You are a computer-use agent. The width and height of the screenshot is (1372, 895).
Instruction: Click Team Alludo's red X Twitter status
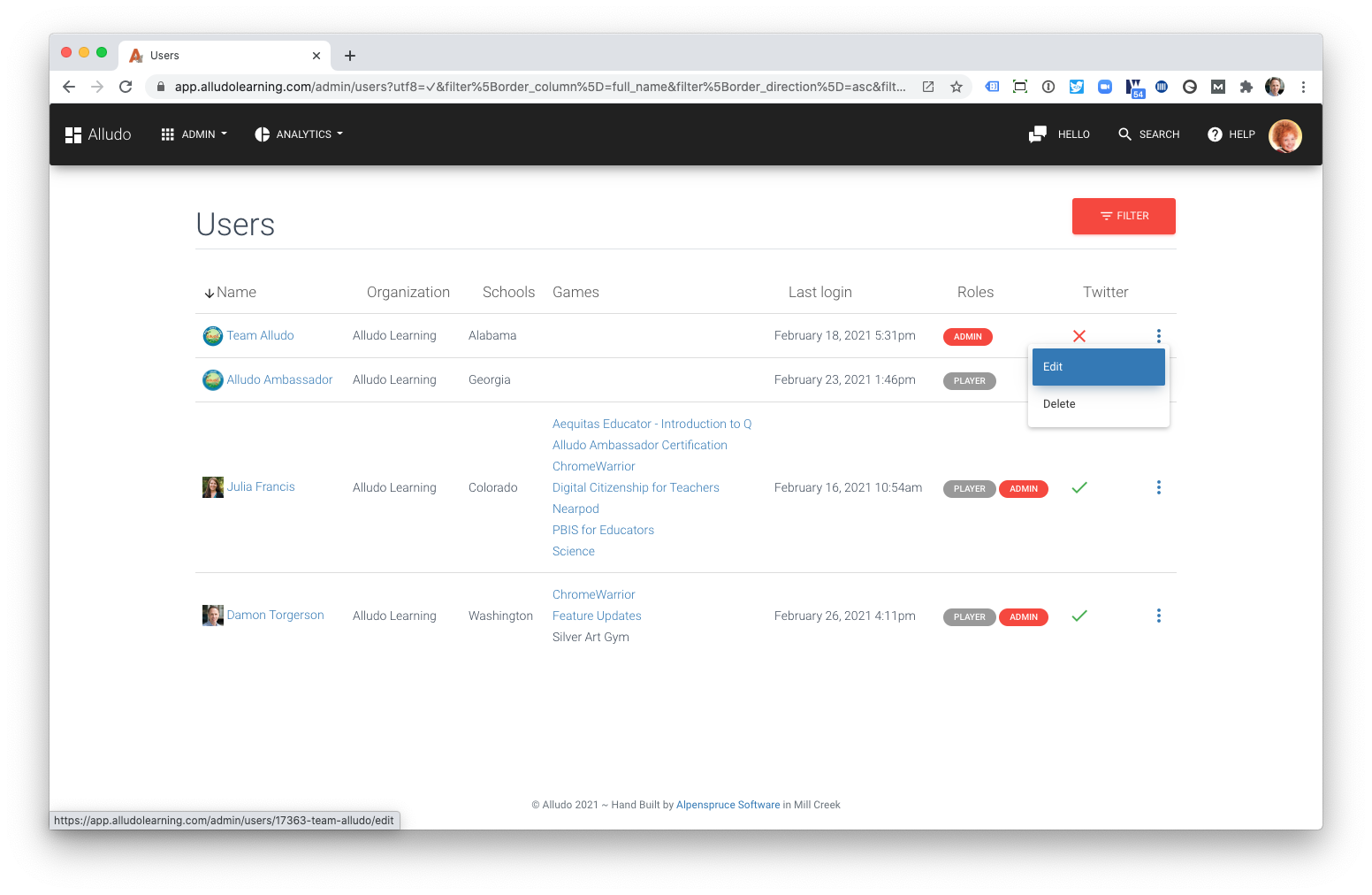point(1079,336)
